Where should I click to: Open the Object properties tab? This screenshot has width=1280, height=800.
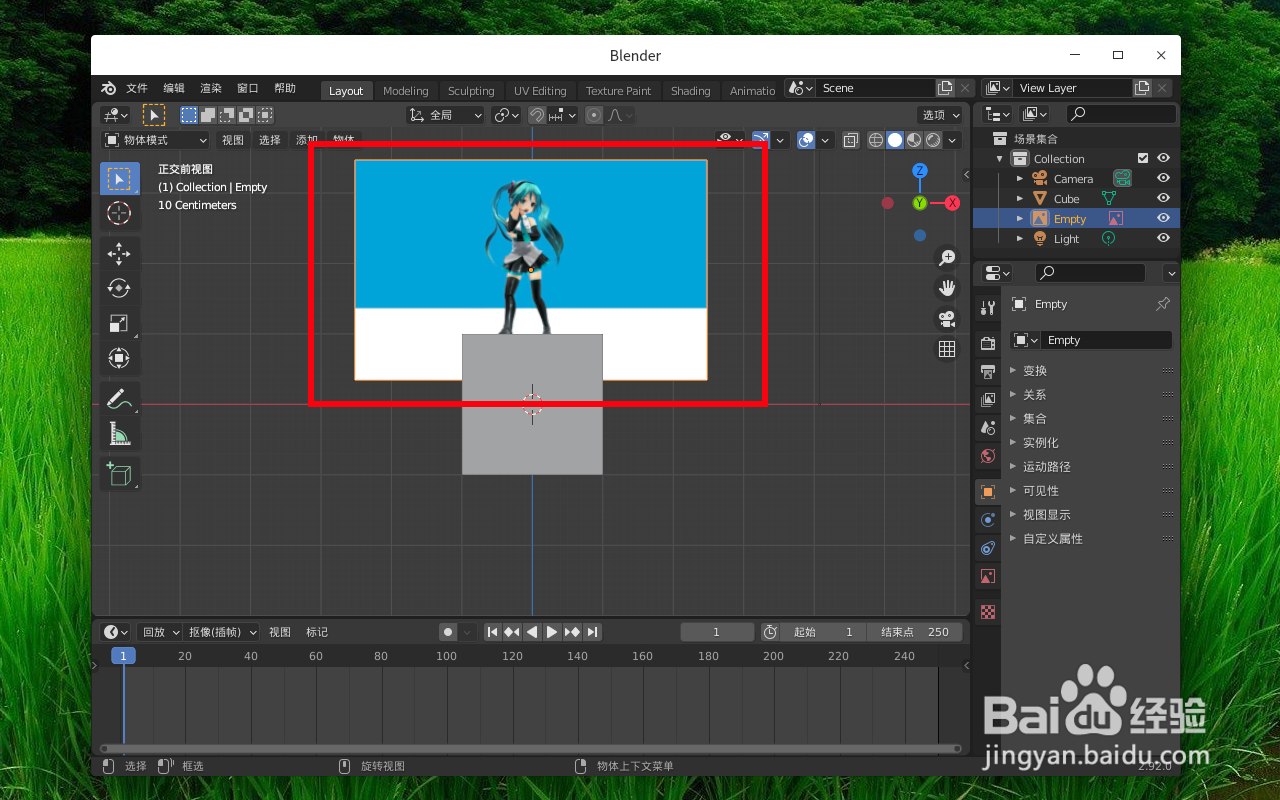(x=988, y=491)
